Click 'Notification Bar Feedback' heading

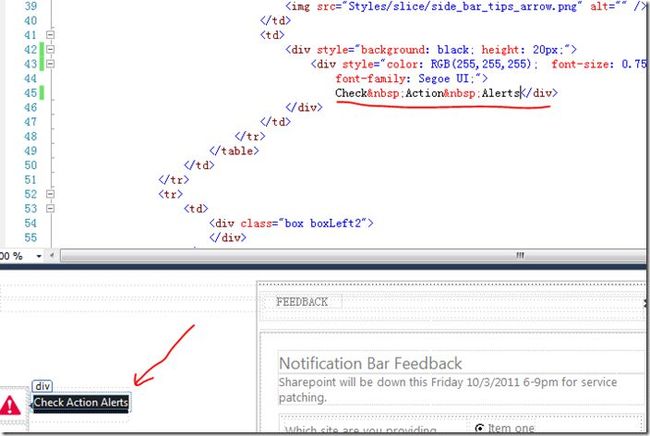pyautogui.click(x=370, y=363)
